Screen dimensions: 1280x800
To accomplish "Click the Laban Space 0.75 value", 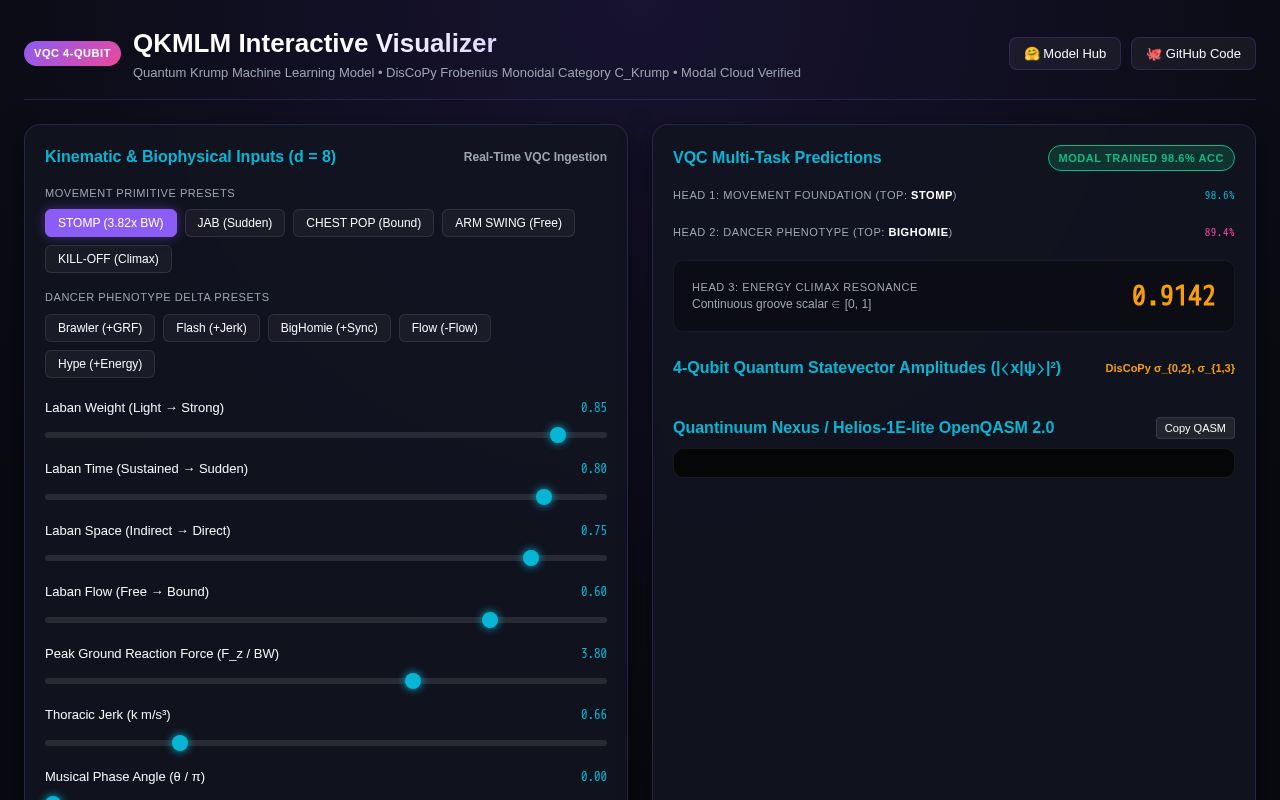I will click(x=594, y=531).
